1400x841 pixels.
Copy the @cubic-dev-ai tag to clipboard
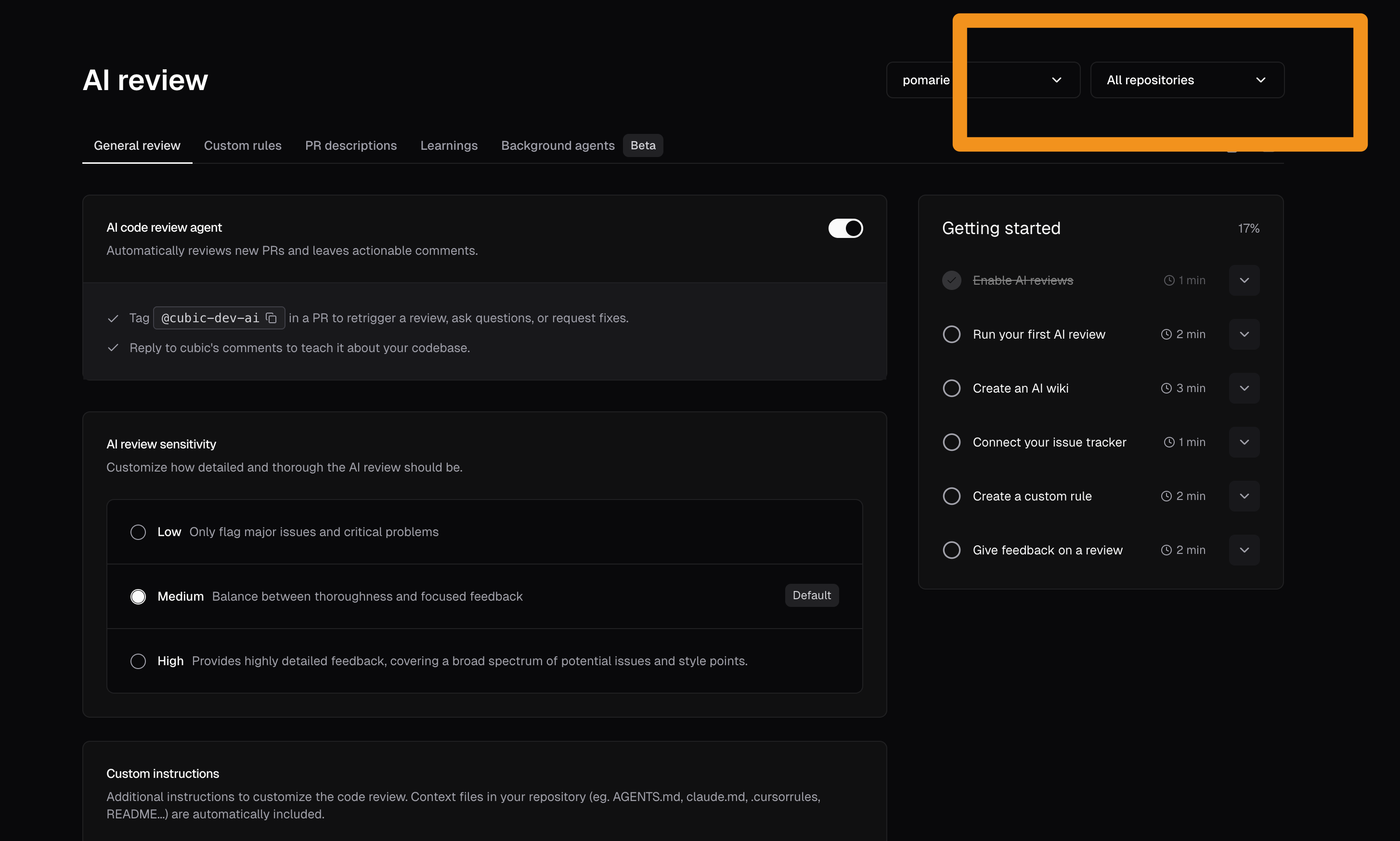271,318
